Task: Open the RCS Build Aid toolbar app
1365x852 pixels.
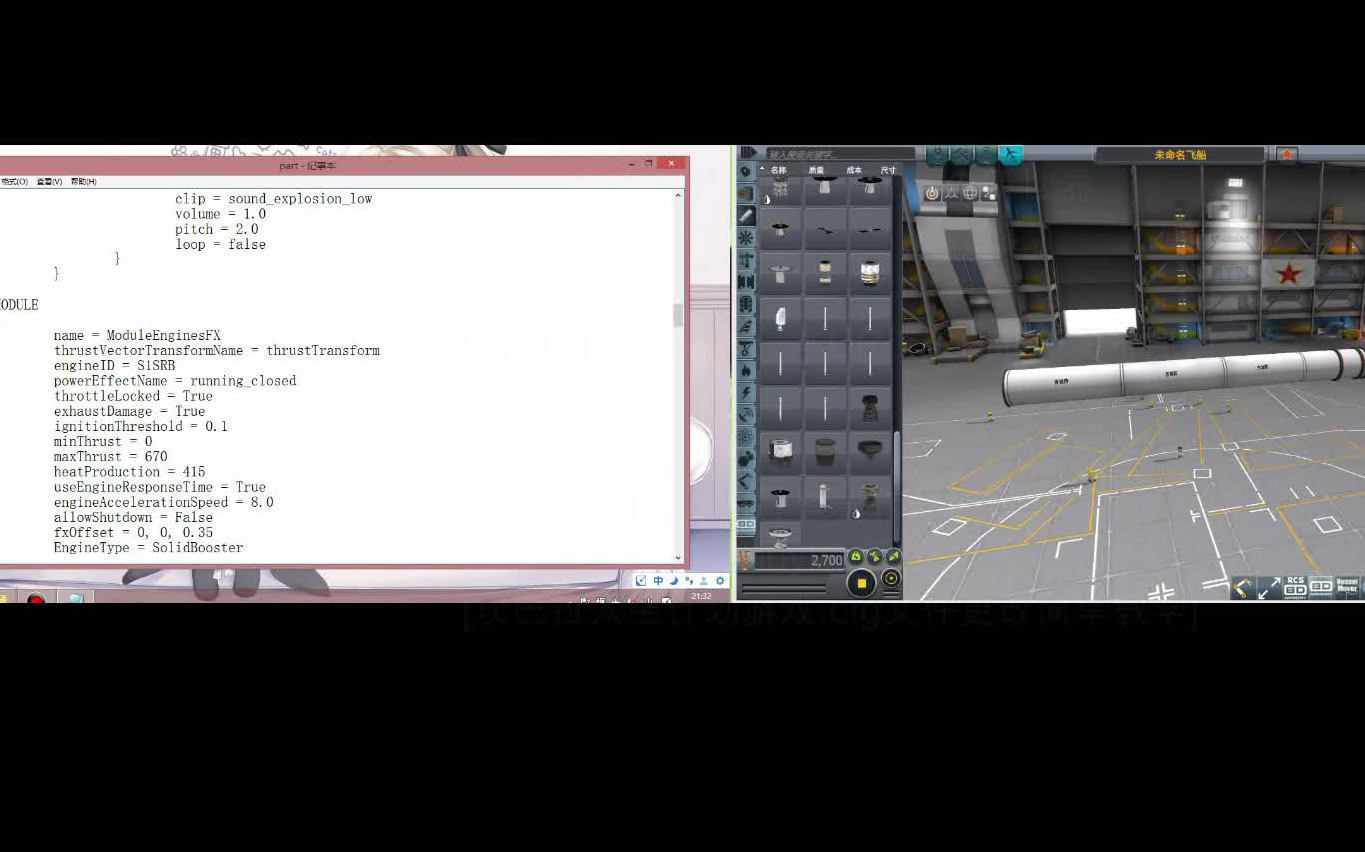Action: [1295, 587]
